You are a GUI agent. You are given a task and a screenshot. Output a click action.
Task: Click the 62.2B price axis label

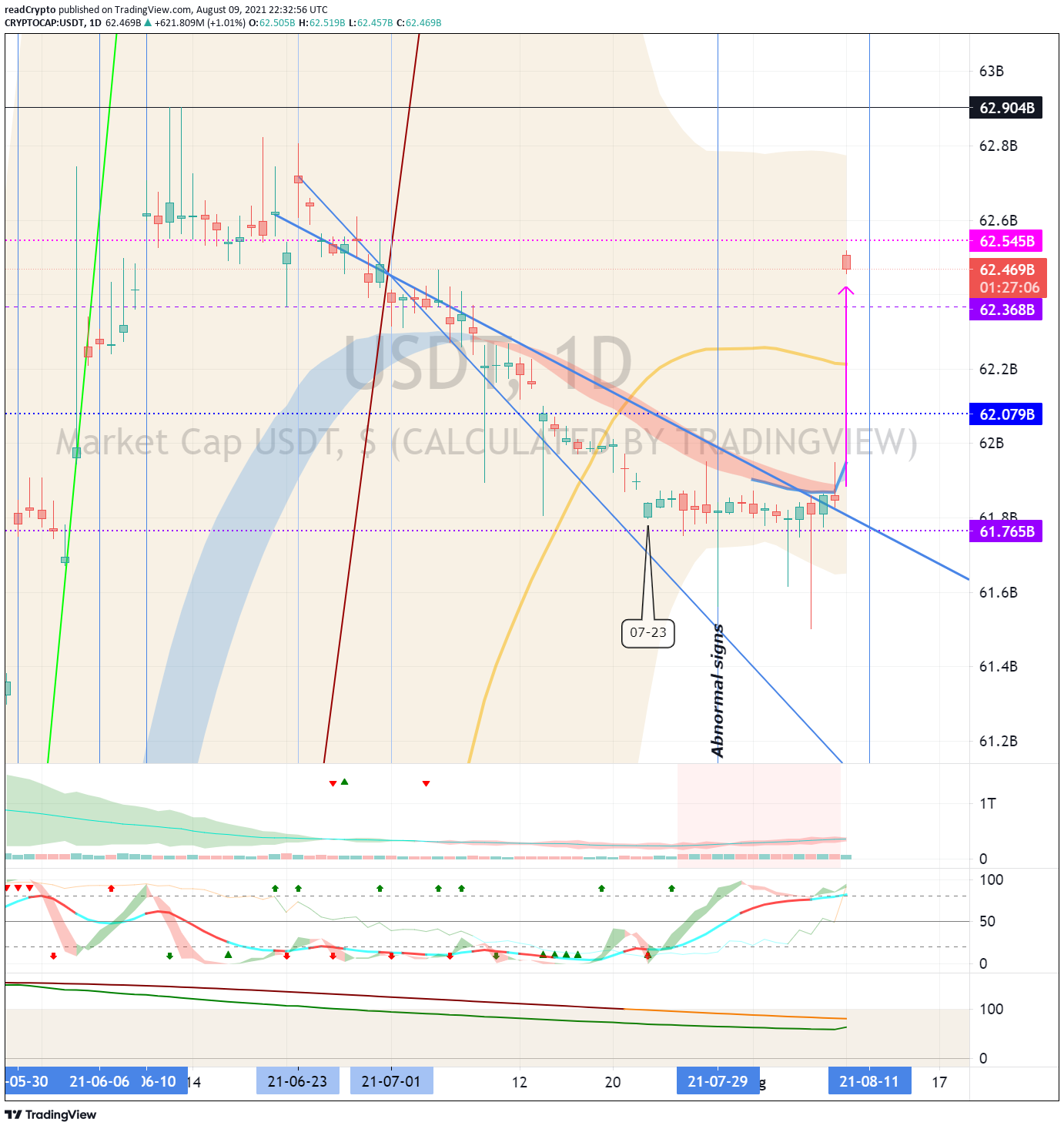pos(998,370)
